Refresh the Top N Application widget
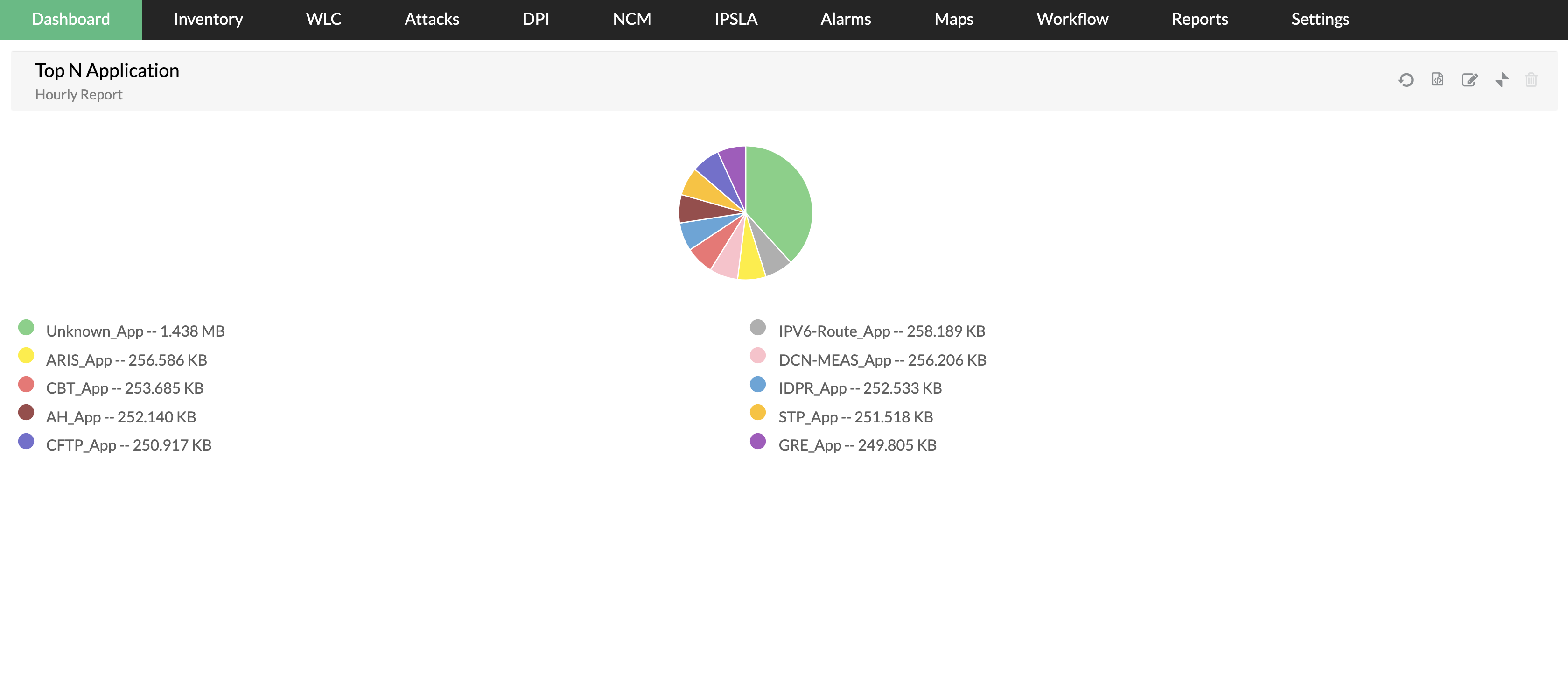 (1406, 80)
